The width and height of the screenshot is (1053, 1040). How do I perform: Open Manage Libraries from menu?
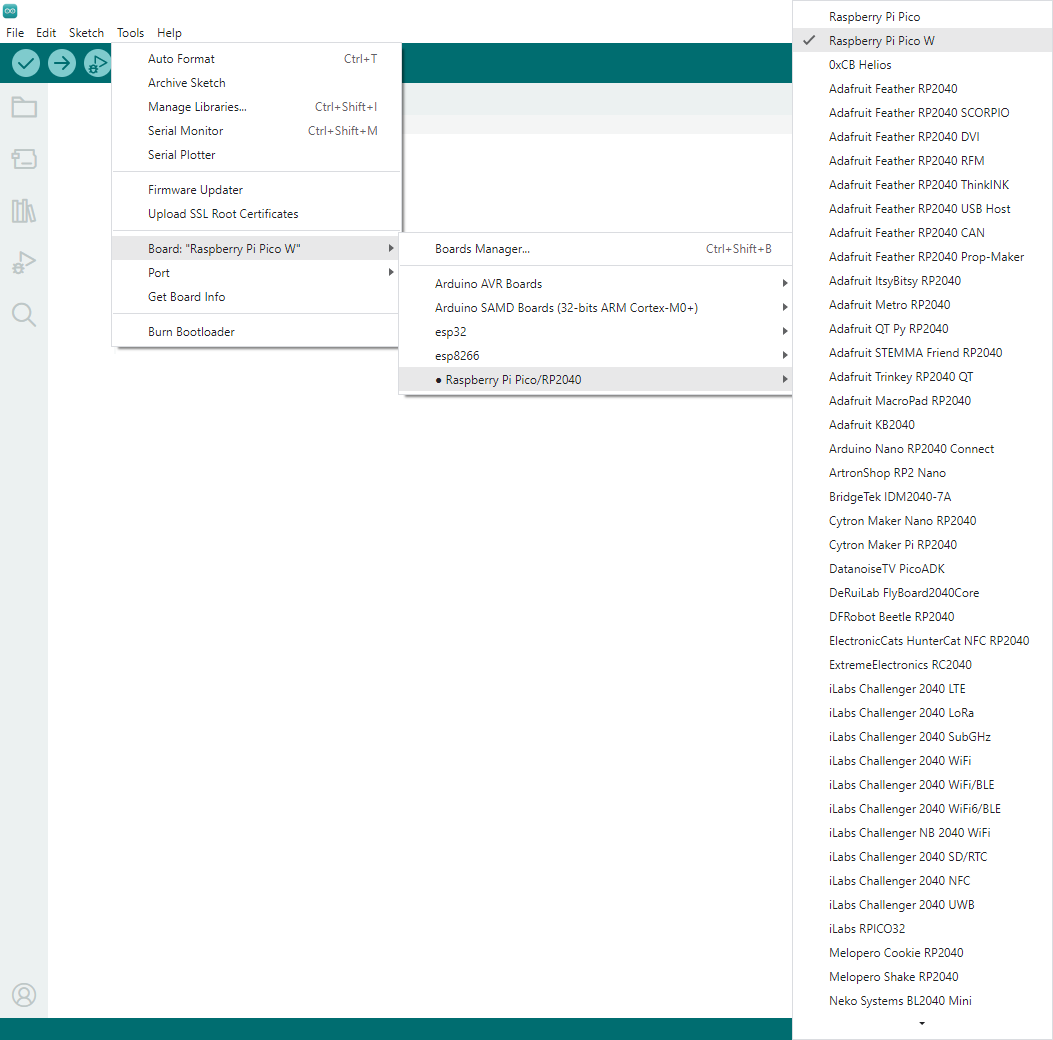click(257, 107)
